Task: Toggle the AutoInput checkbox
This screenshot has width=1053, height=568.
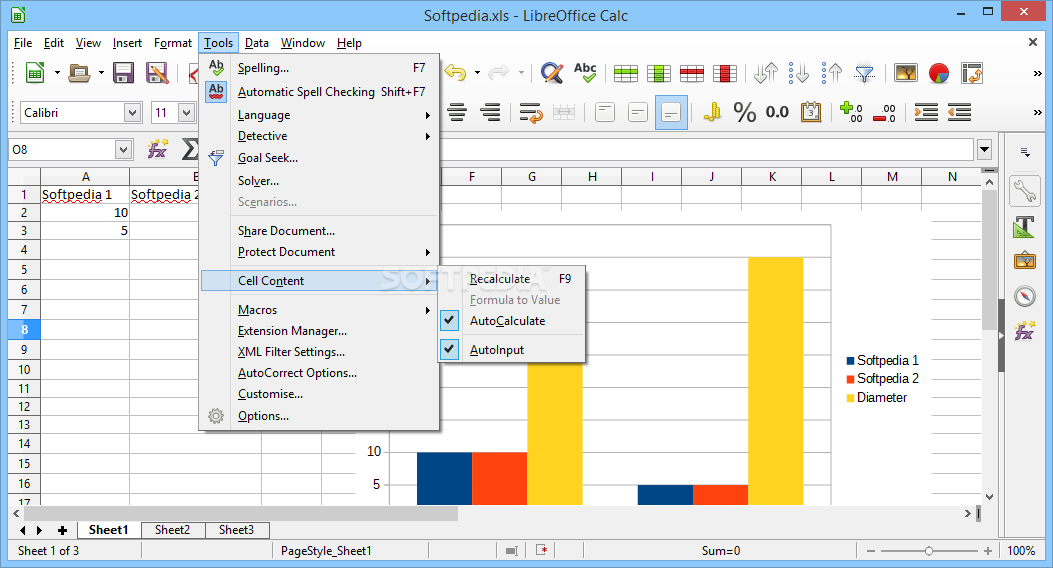Action: click(x=449, y=349)
